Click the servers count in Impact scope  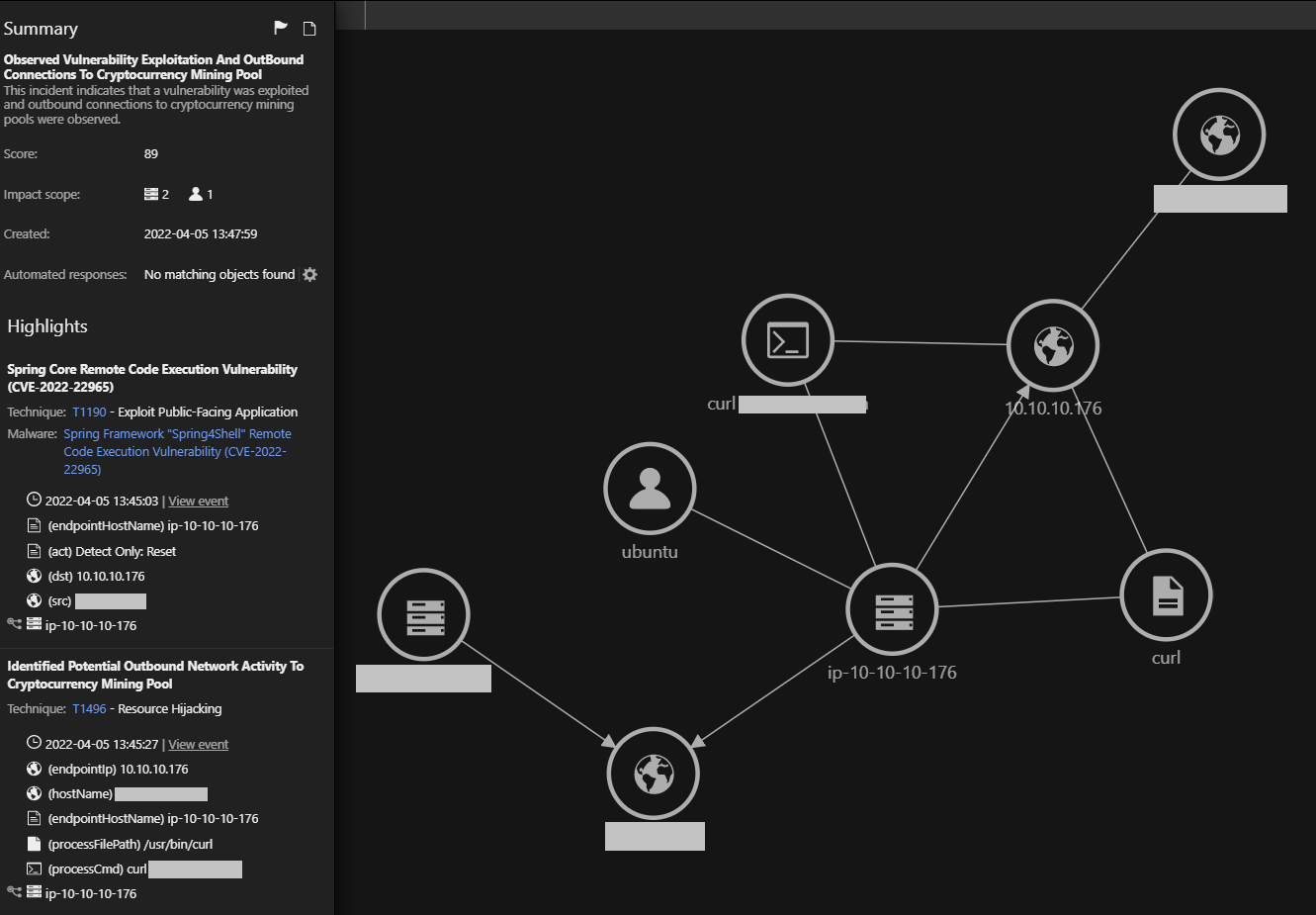click(x=156, y=195)
